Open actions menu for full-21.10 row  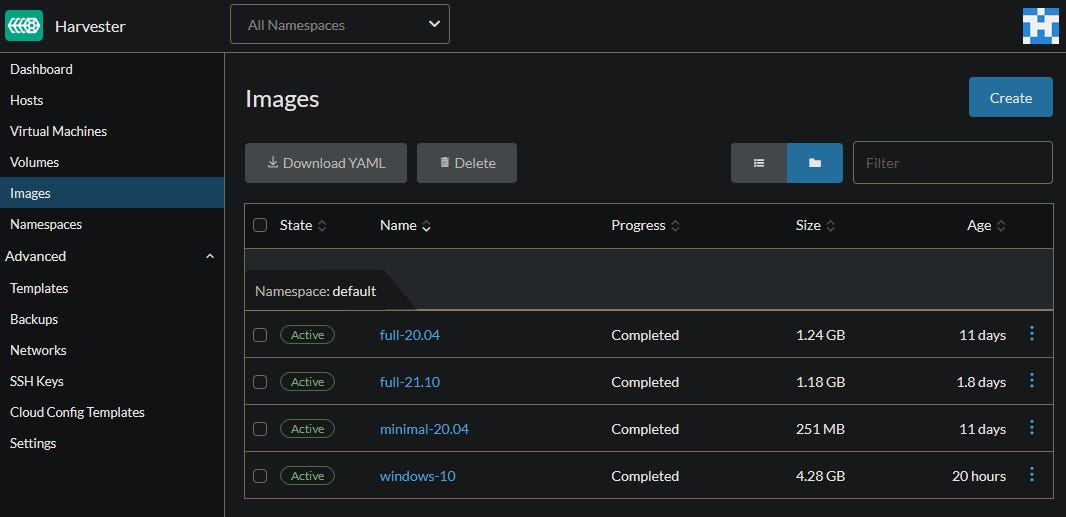pos(1031,380)
